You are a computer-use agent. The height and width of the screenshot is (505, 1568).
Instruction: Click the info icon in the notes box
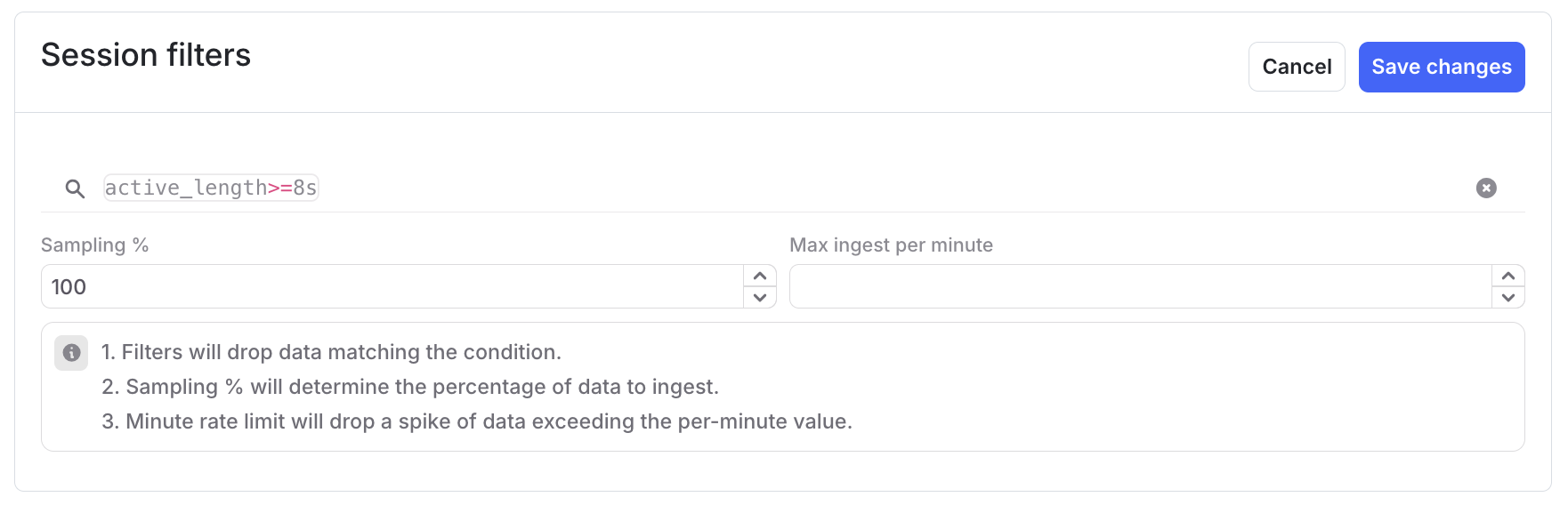click(x=71, y=353)
